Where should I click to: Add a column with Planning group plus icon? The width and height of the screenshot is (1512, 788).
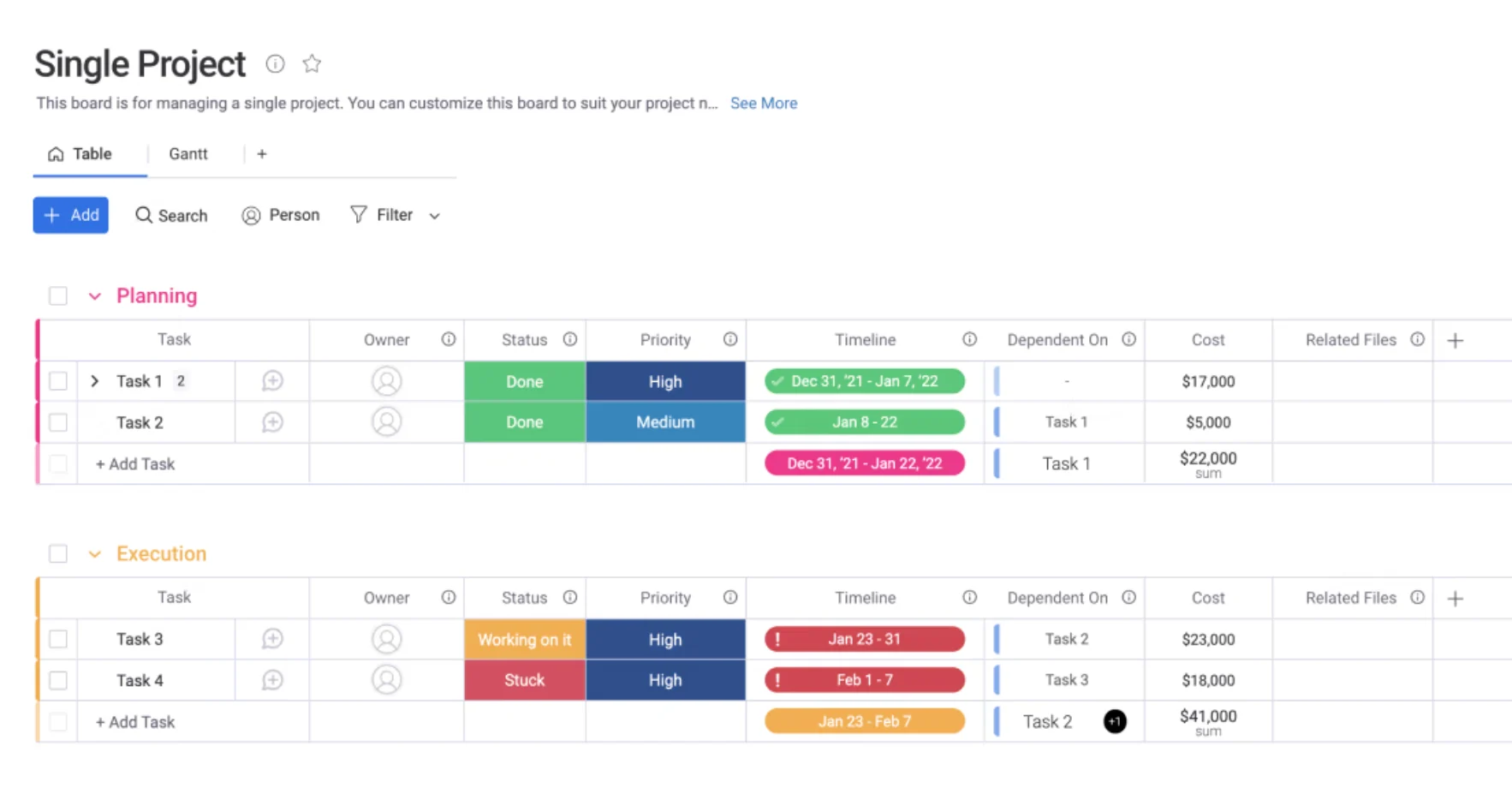pos(1455,340)
